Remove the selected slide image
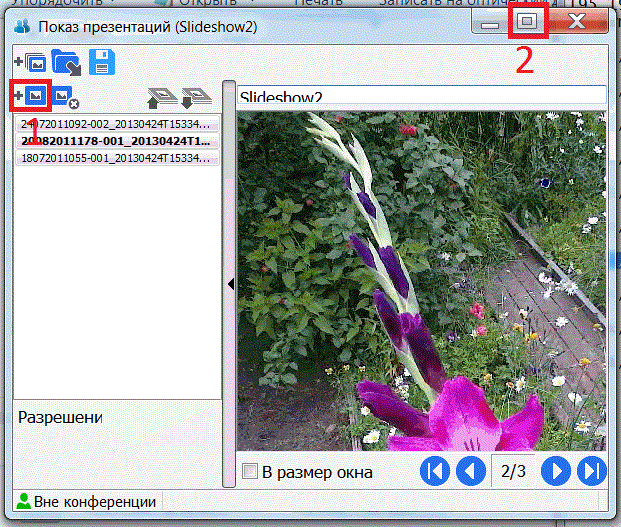The image size is (621, 527). pyautogui.click(x=65, y=97)
